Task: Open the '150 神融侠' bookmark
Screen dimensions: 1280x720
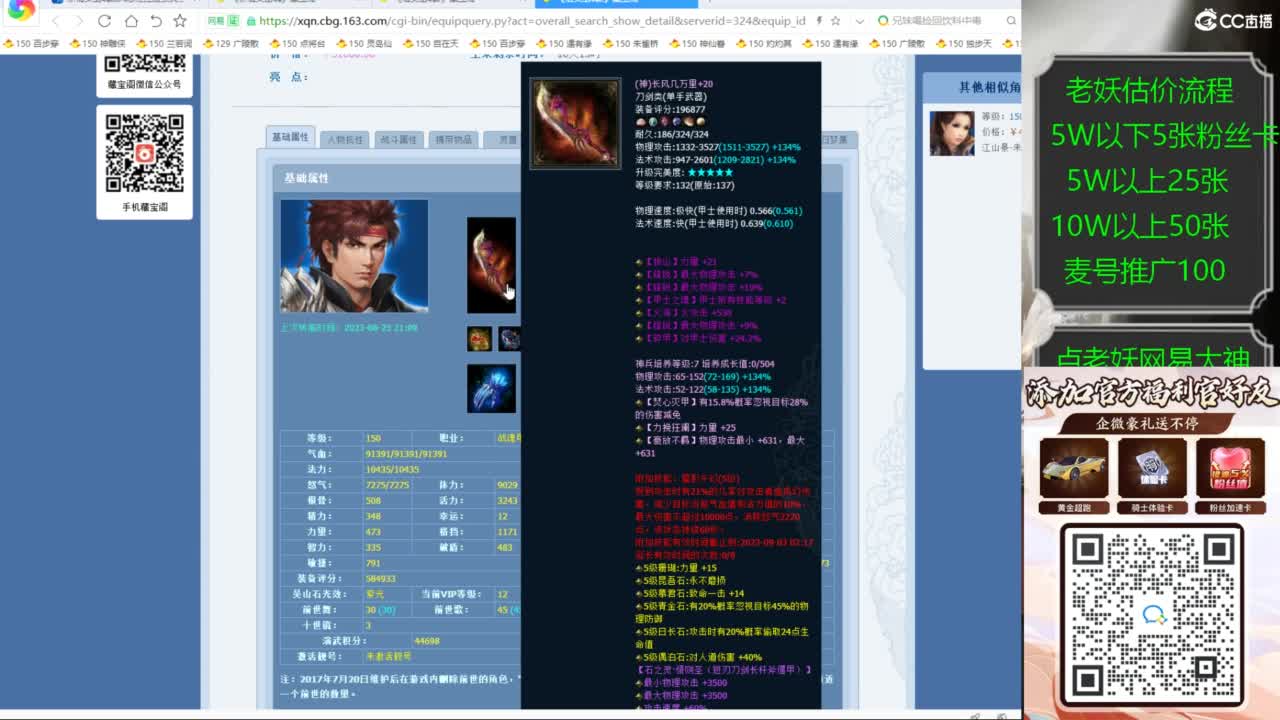Action: pos(97,44)
